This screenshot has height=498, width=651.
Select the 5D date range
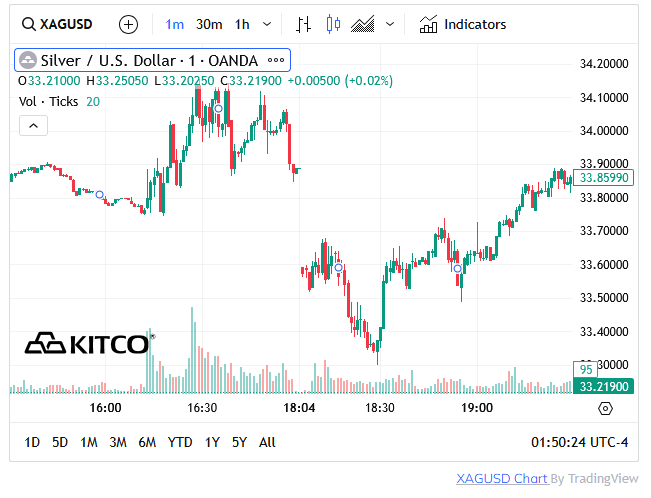[x=60, y=442]
